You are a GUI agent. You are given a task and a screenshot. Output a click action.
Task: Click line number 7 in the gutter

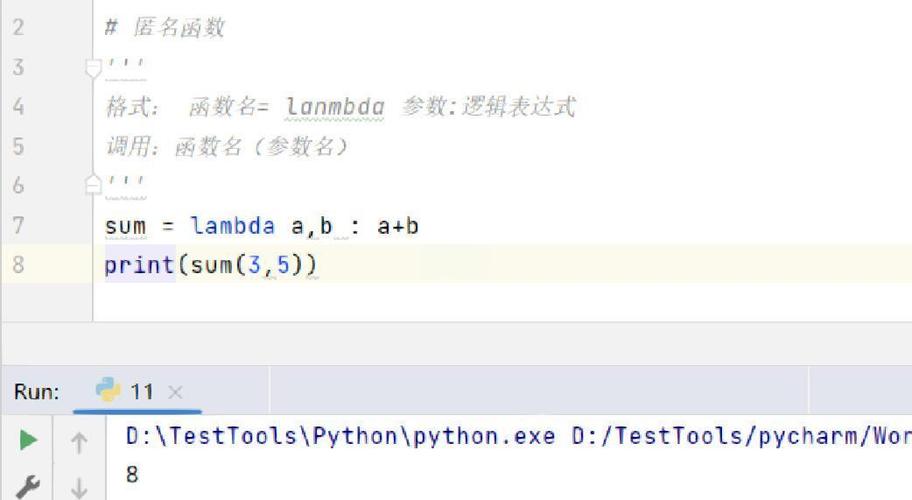18,226
